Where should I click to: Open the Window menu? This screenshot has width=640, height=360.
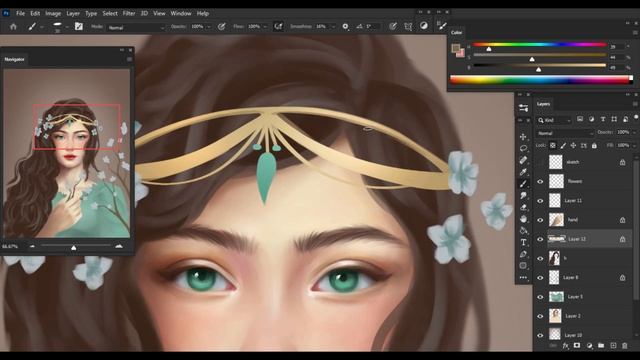[181, 13]
